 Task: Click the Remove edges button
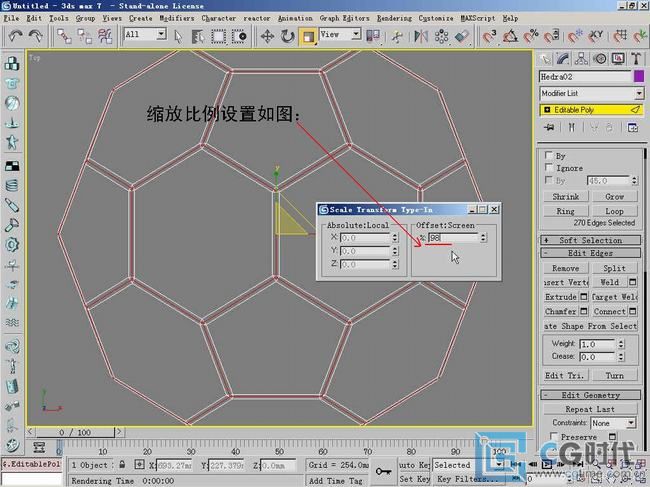pyautogui.click(x=566, y=268)
